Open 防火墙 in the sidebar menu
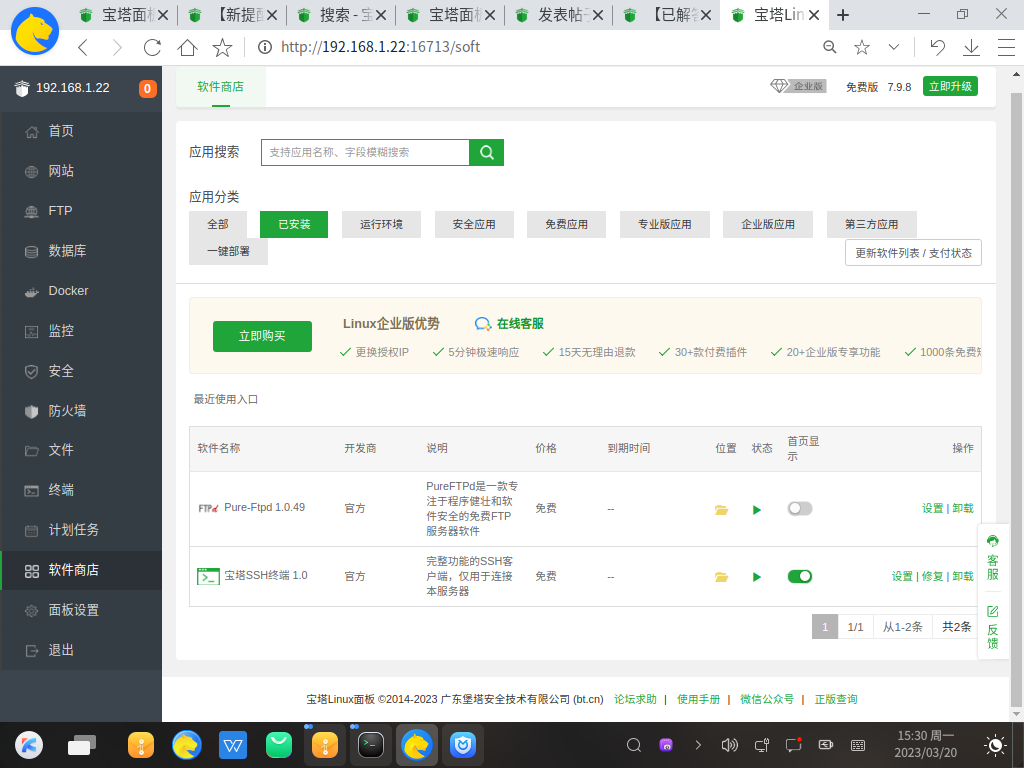 tap(67, 411)
